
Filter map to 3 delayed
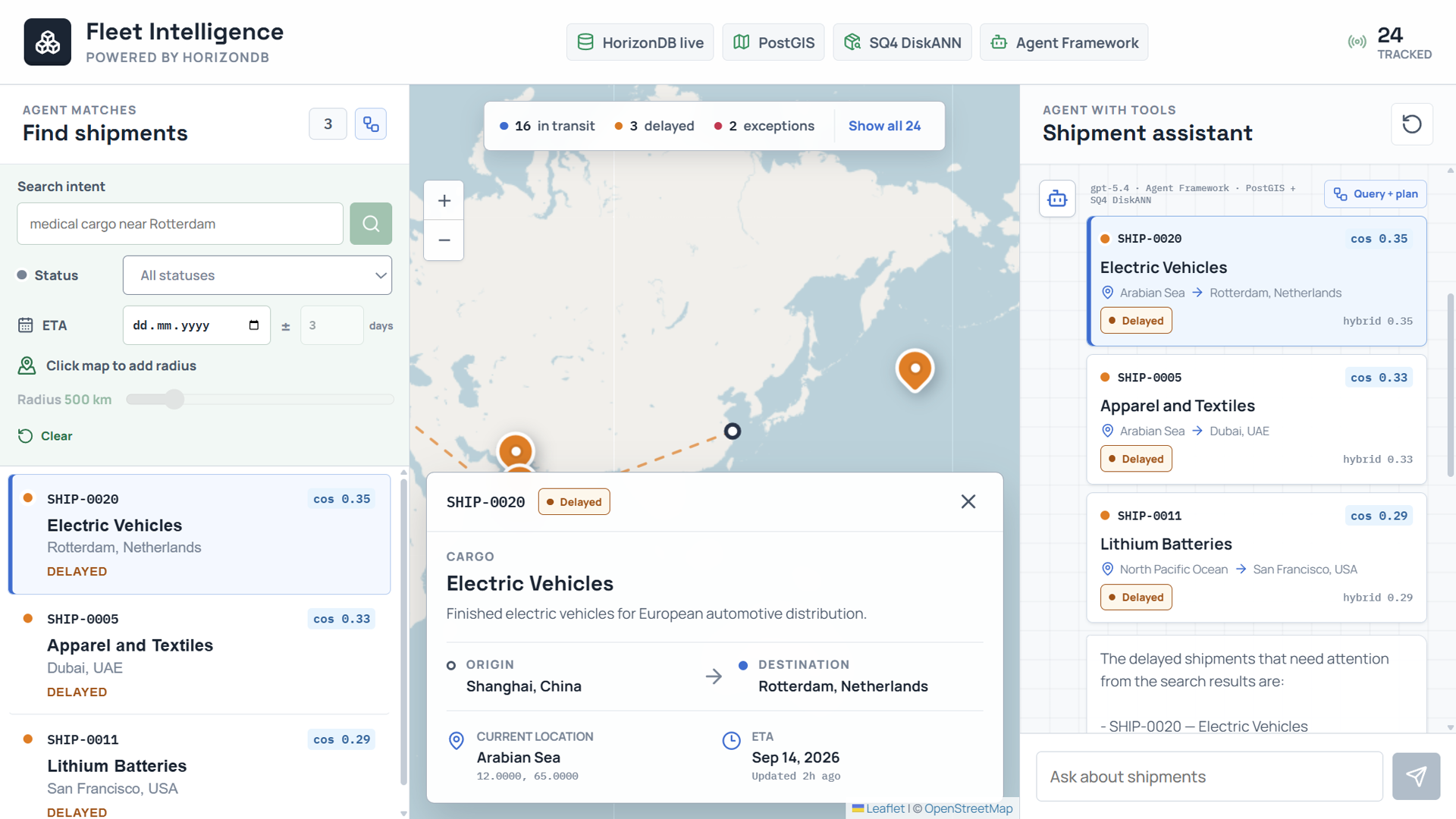pos(654,126)
